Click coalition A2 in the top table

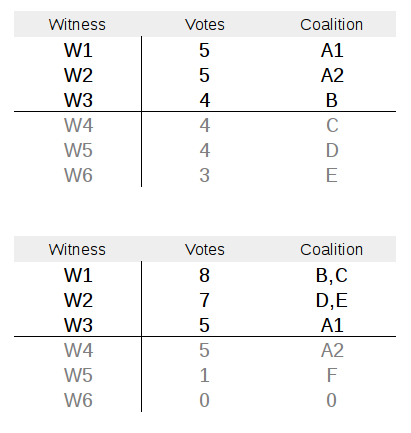pos(332,75)
